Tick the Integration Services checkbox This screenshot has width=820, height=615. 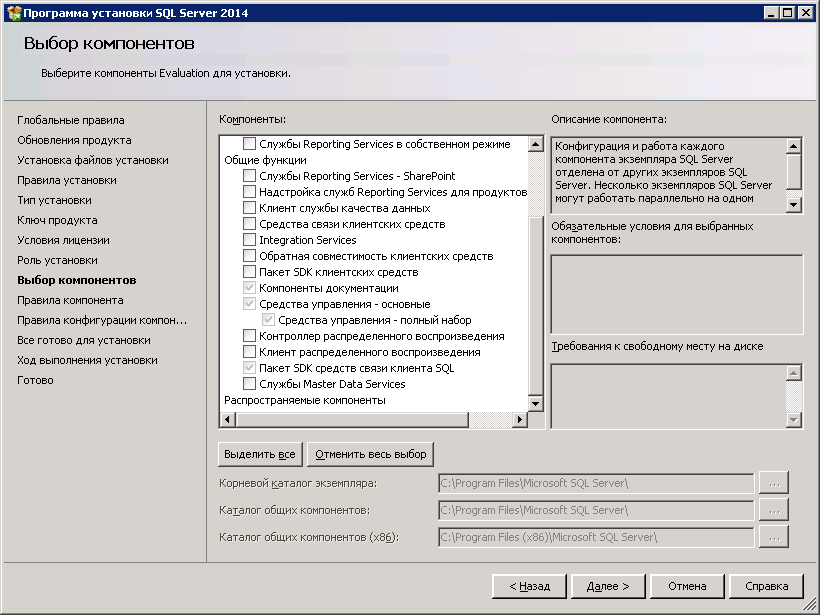(x=249, y=240)
